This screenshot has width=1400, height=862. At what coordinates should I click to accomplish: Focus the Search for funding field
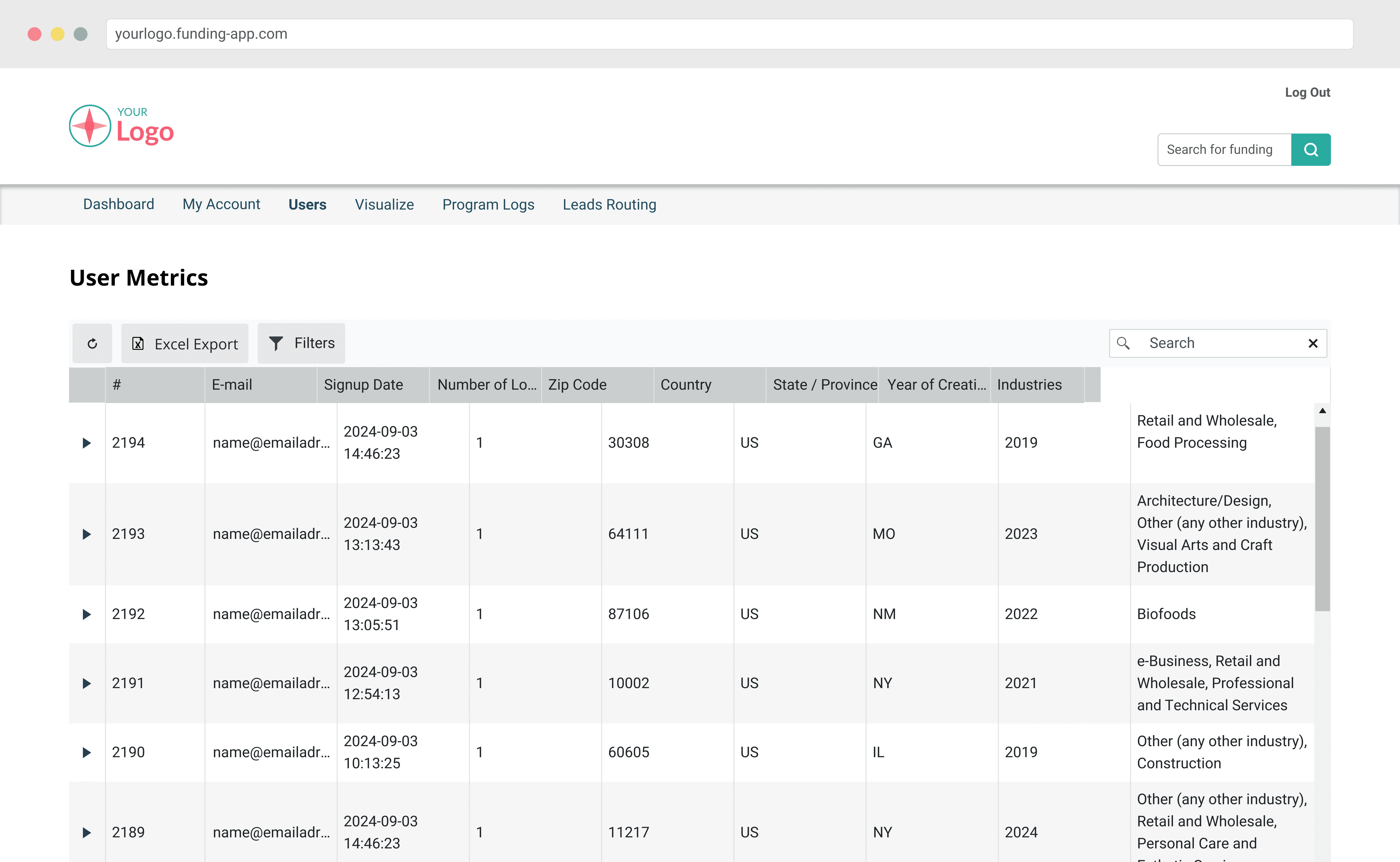click(x=1225, y=149)
